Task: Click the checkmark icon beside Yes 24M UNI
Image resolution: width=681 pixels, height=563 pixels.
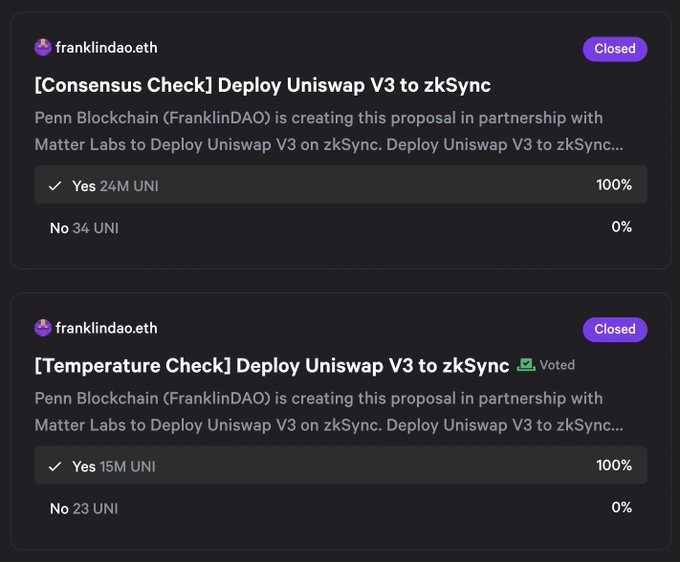Action: point(56,186)
